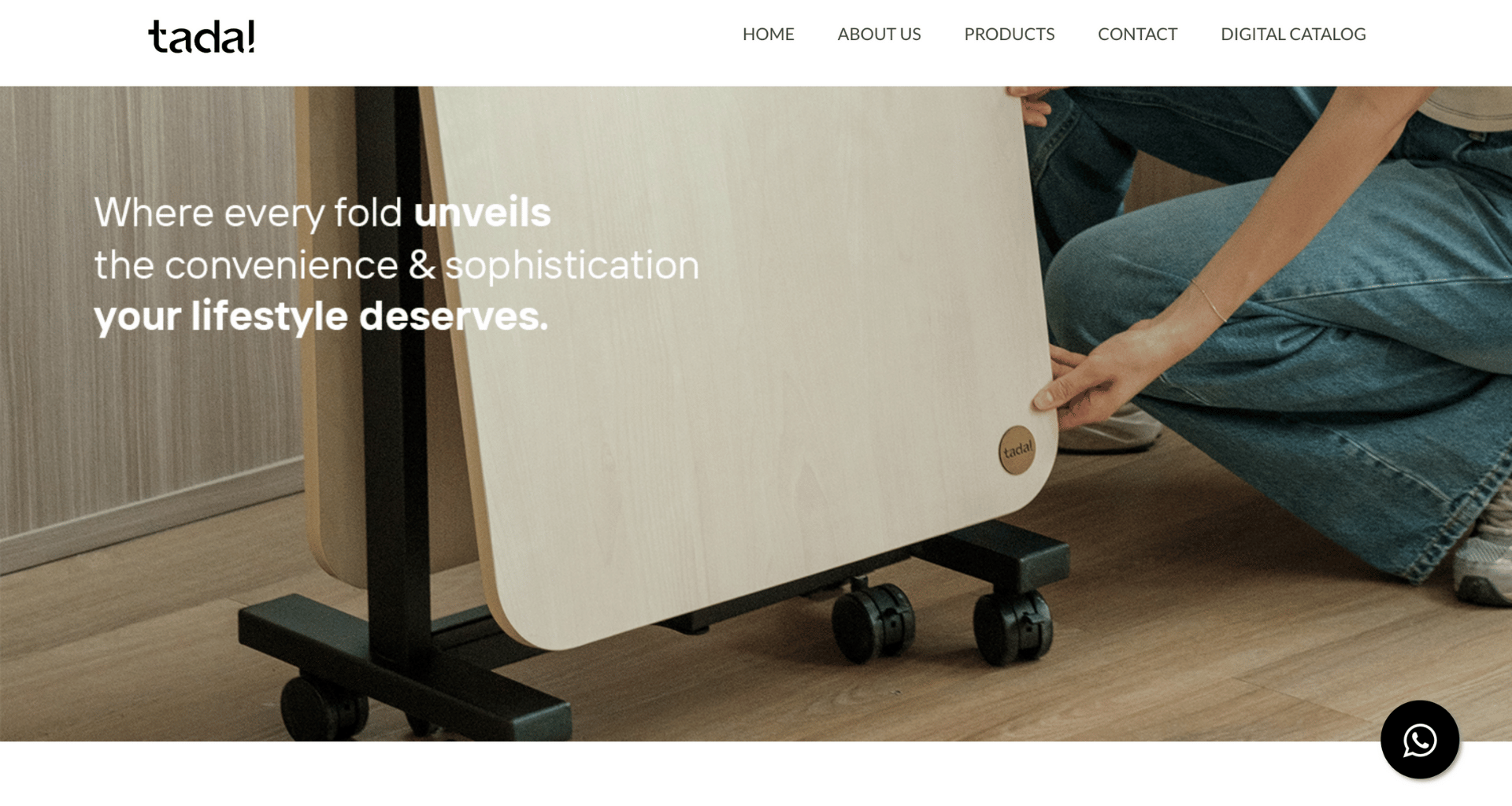Click "the convenience & sophistication" text line
The height and width of the screenshot is (806, 1512).
(x=396, y=265)
